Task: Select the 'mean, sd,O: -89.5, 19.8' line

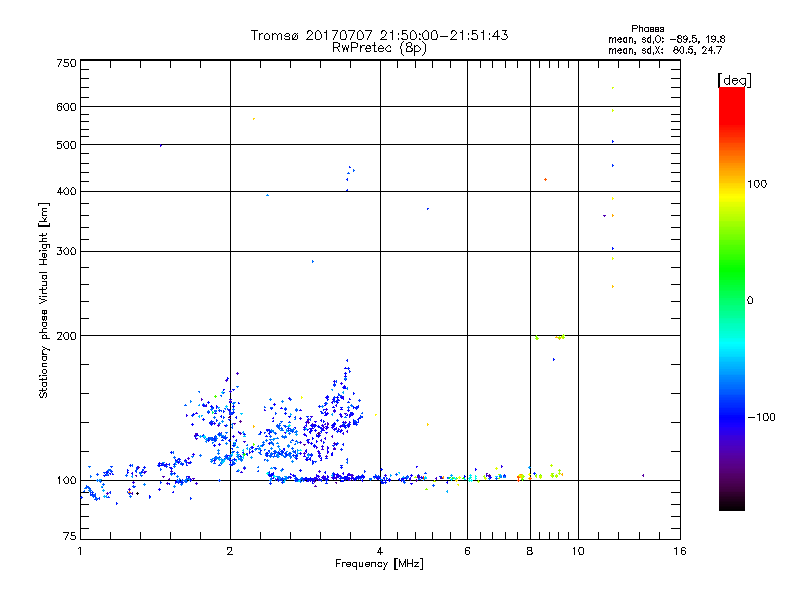Action: 666,39
